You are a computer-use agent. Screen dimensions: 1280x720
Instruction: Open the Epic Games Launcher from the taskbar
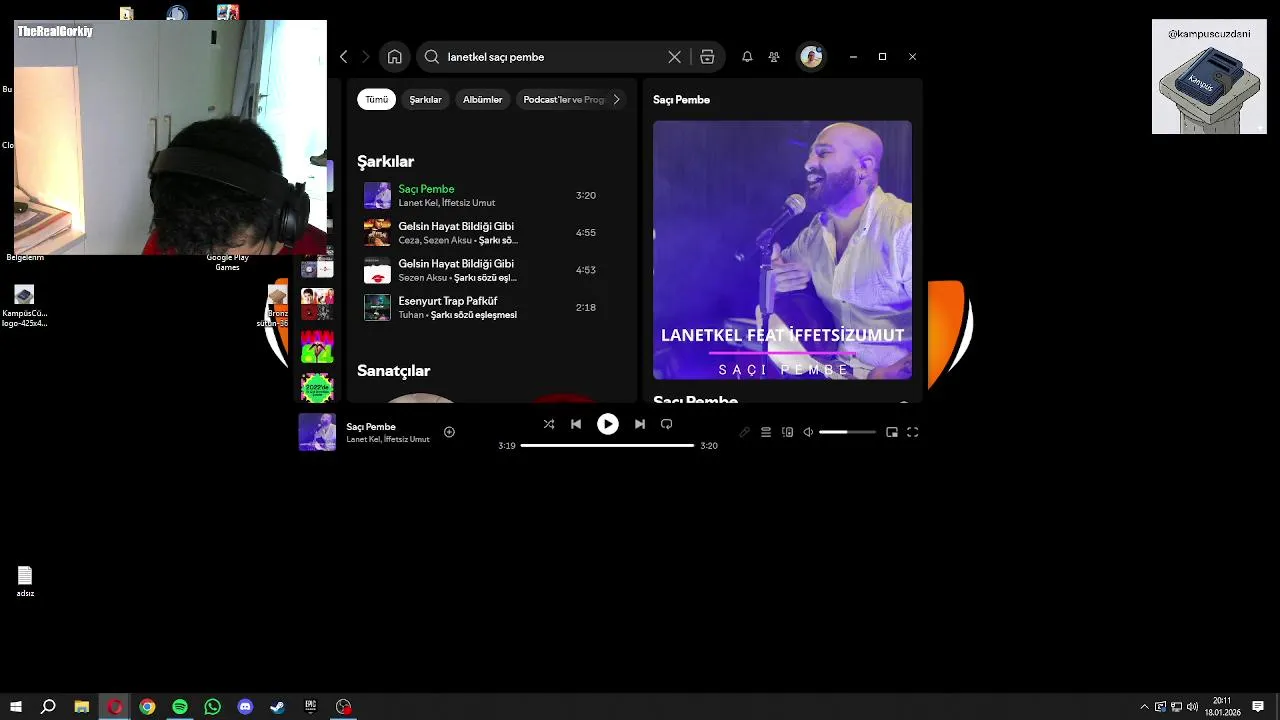[311, 707]
